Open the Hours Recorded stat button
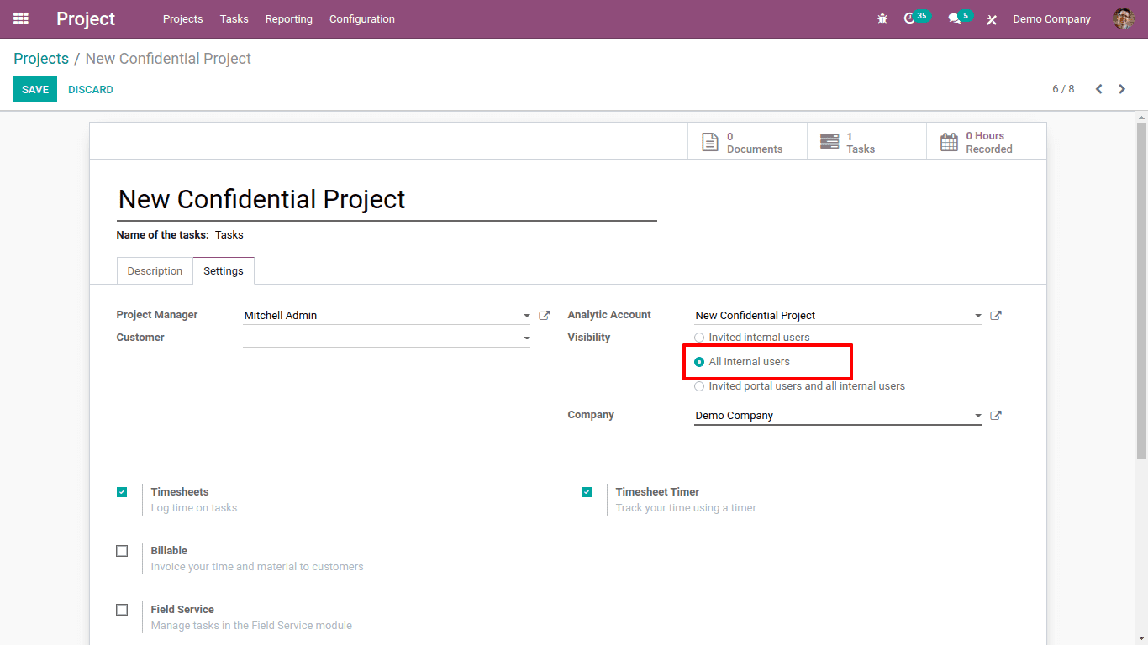The height and width of the screenshot is (645, 1148). pyautogui.click(x=985, y=142)
